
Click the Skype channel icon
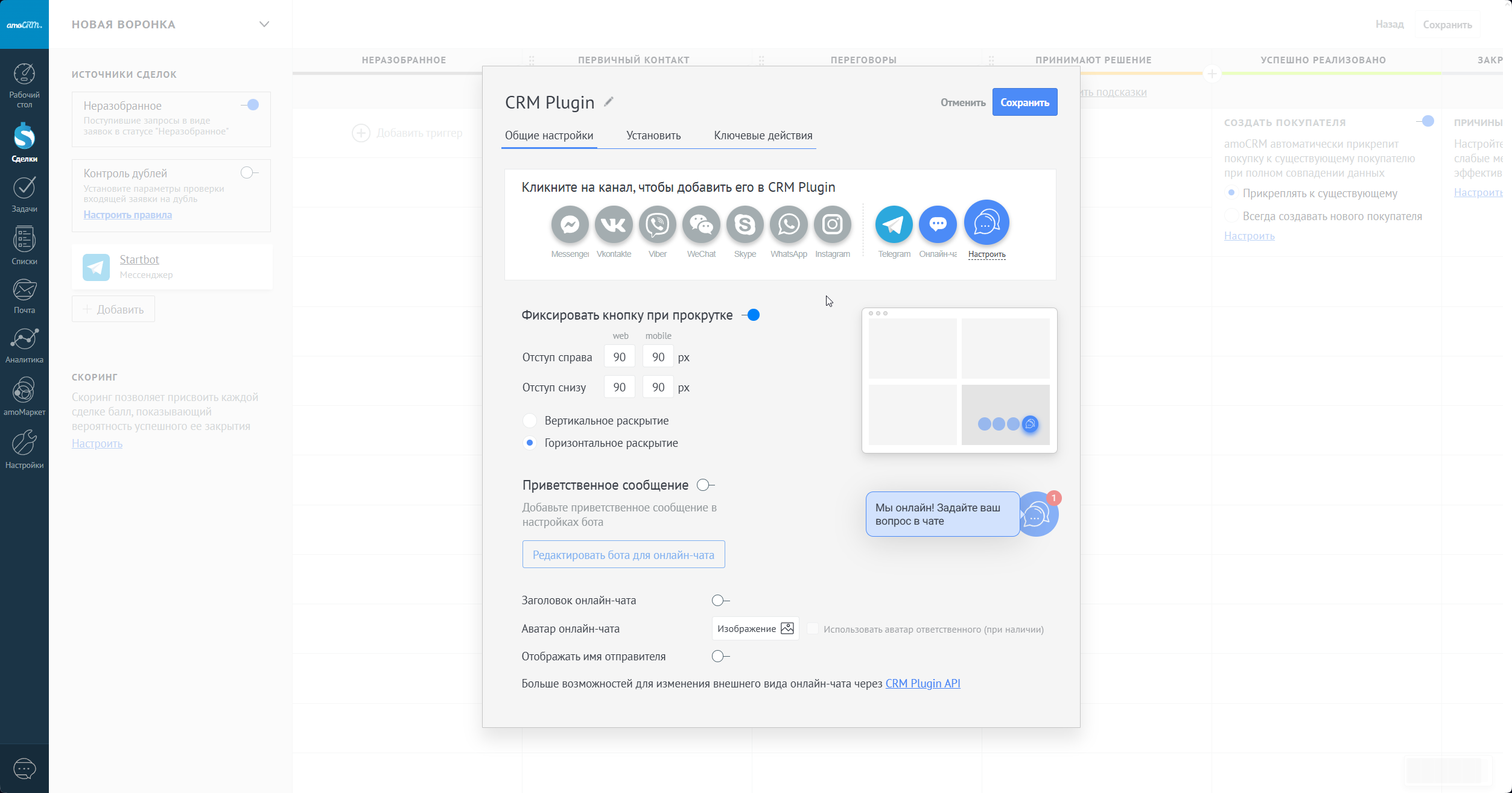(x=745, y=224)
